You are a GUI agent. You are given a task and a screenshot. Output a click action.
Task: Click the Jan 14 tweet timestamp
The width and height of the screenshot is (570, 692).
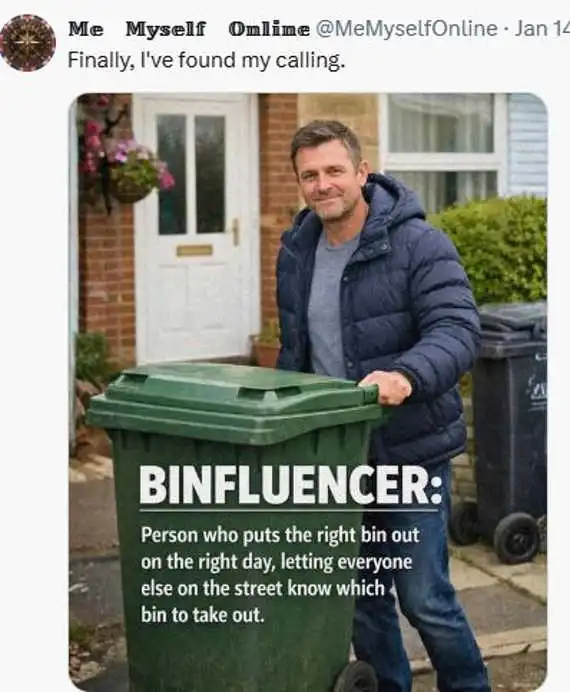coord(542,29)
